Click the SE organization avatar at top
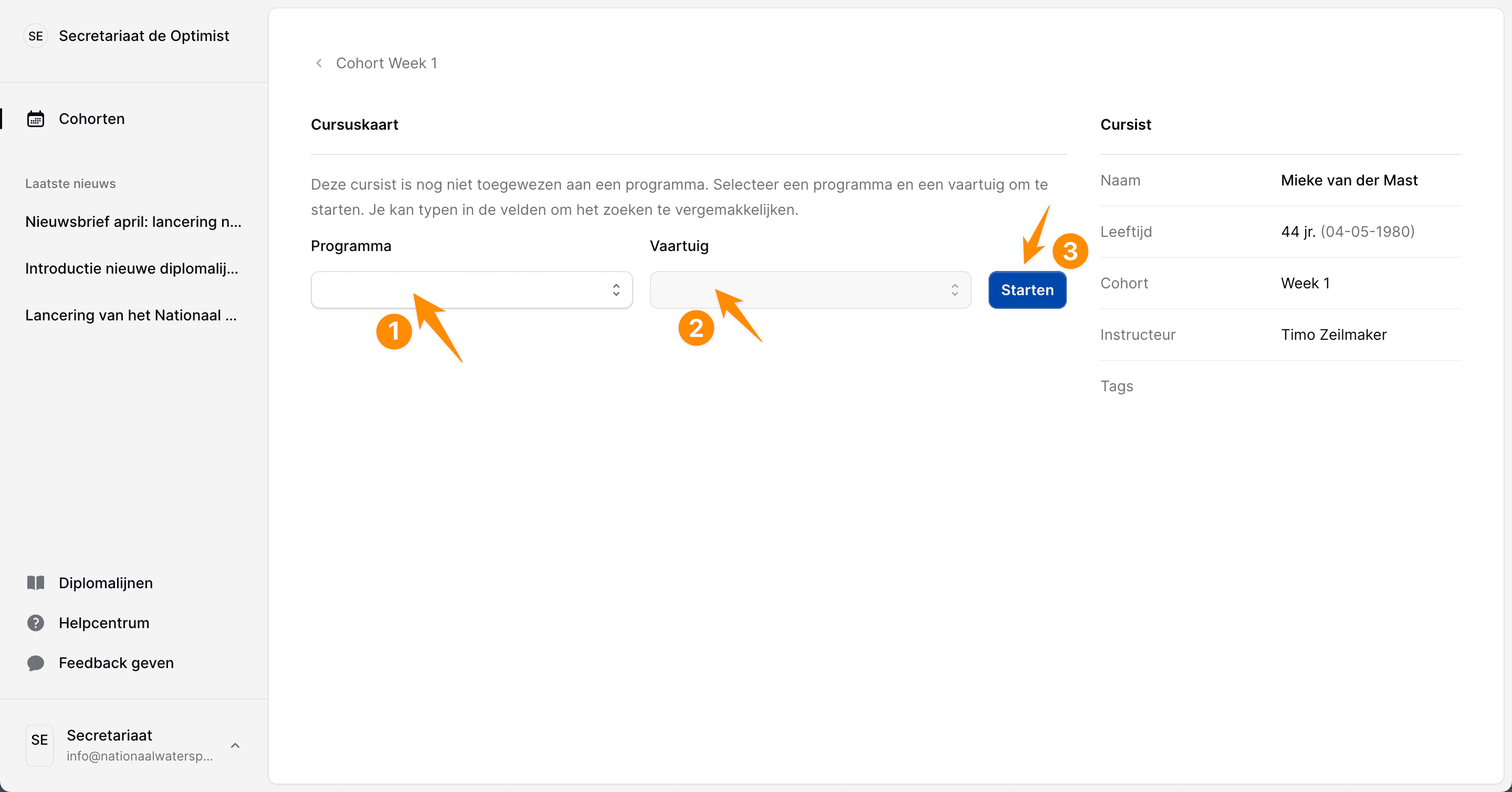The width and height of the screenshot is (1512, 792). coord(36,36)
